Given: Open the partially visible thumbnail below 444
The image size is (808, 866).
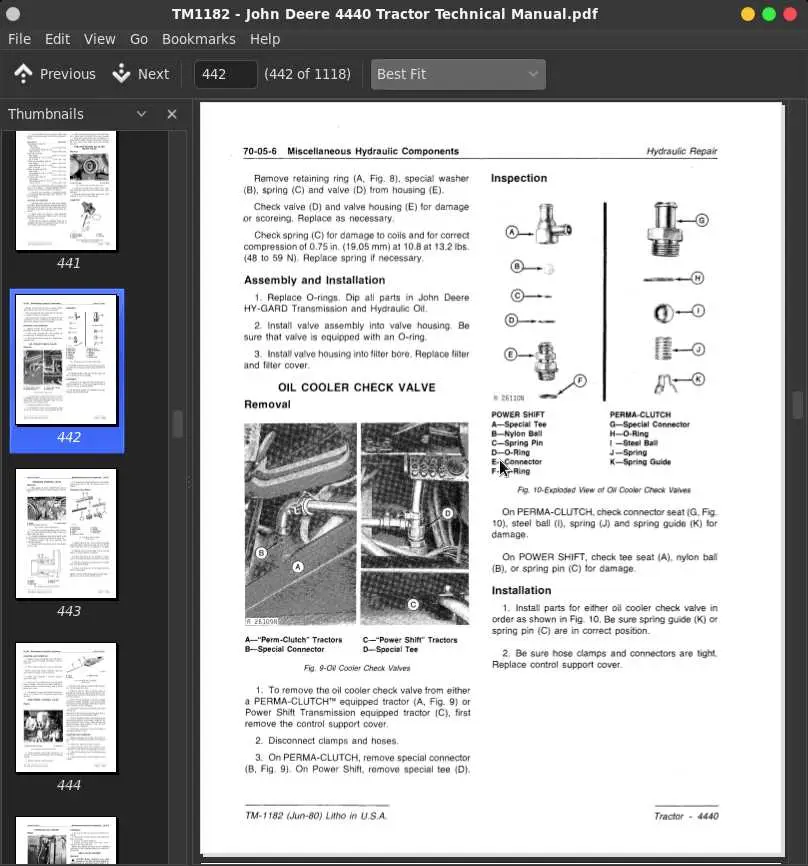Looking at the screenshot, I should (x=66, y=841).
